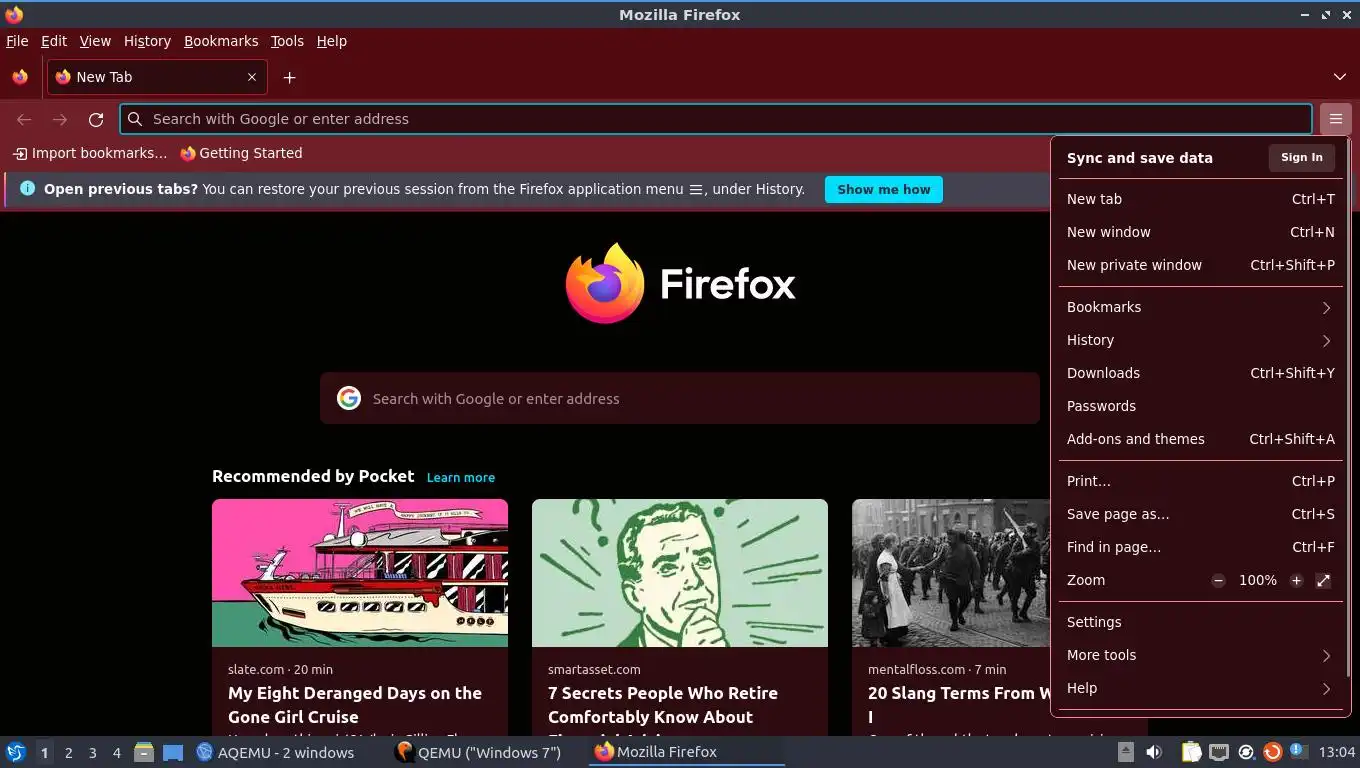Open Settings from the application menu
Viewport: 1360px width, 768px height.
coord(1200,622)
